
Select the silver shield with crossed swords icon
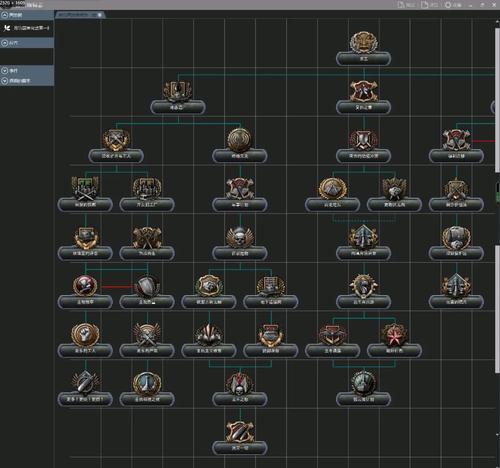[x=363, y=140]
